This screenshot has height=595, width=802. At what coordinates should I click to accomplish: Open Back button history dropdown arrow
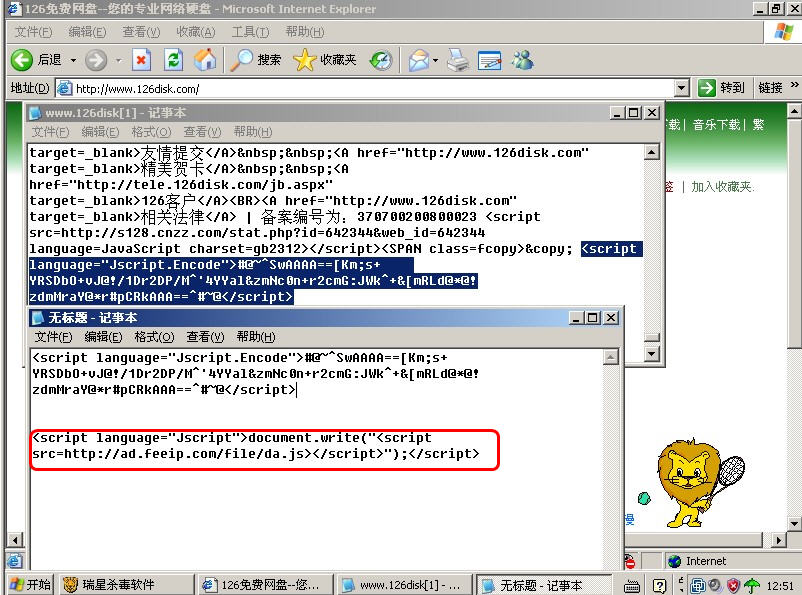(x=74, y=60)
